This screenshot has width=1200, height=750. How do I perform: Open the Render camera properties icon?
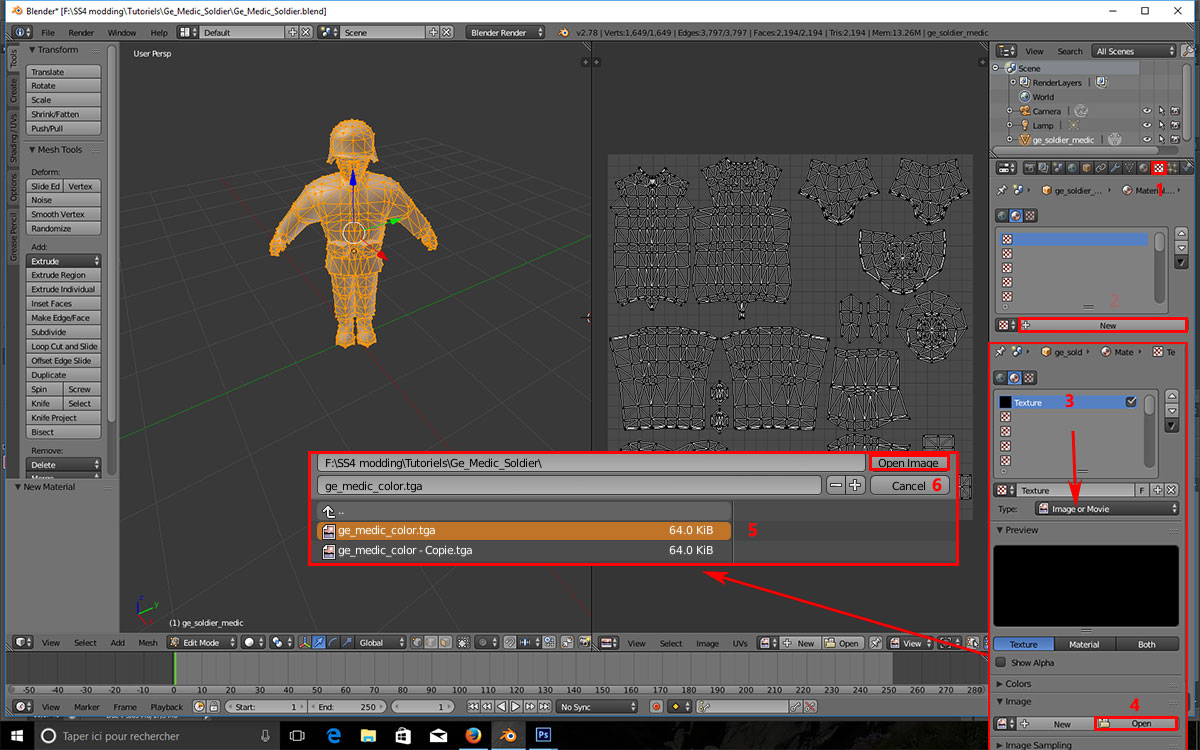[1030, 168]
